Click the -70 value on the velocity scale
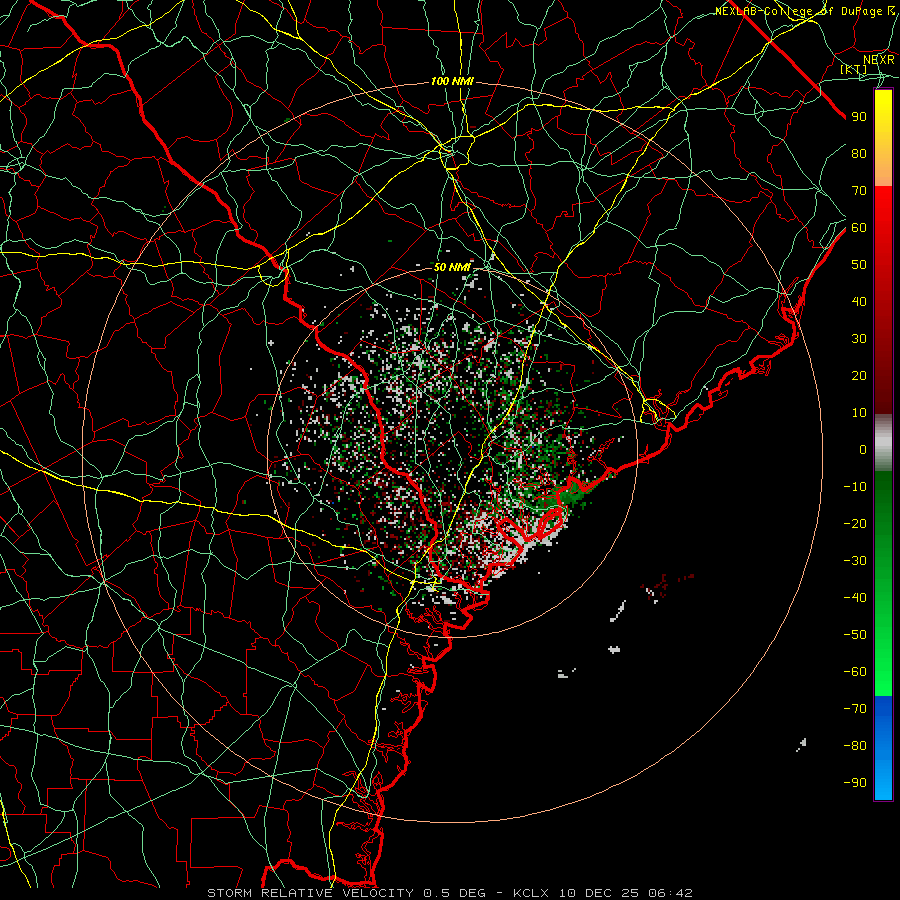 pos(855,709)
